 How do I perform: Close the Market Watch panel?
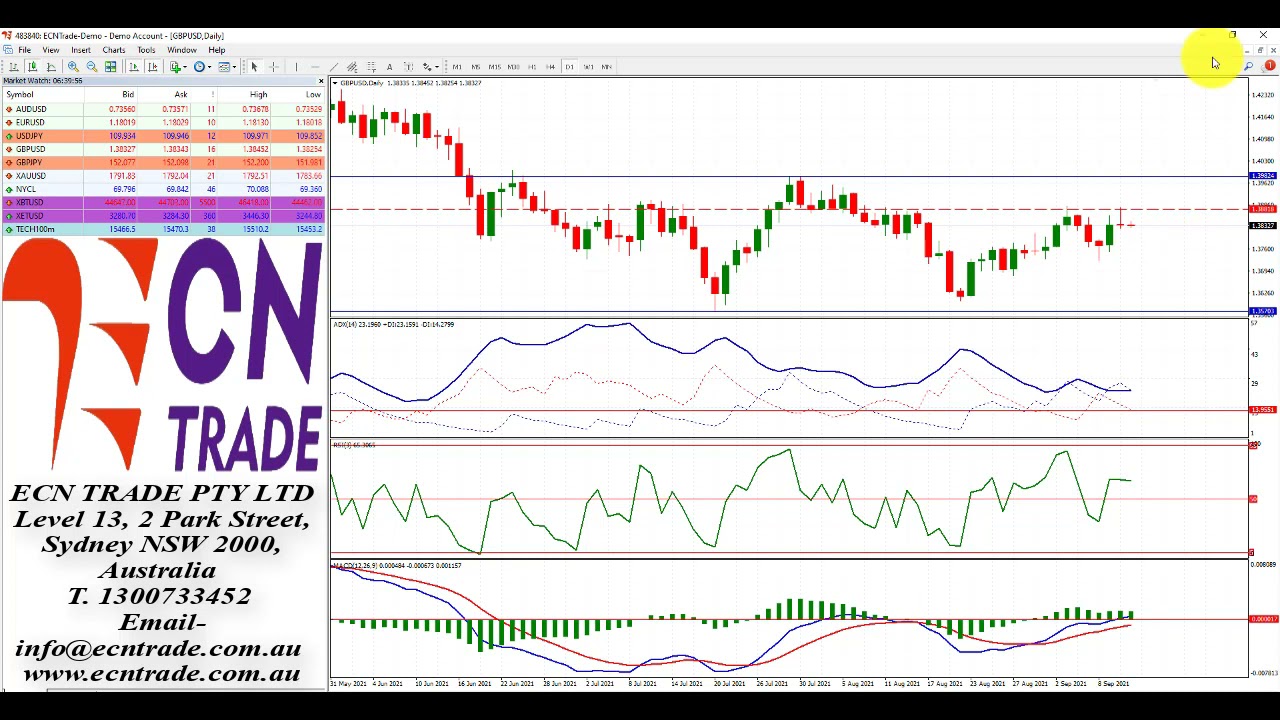320,81
